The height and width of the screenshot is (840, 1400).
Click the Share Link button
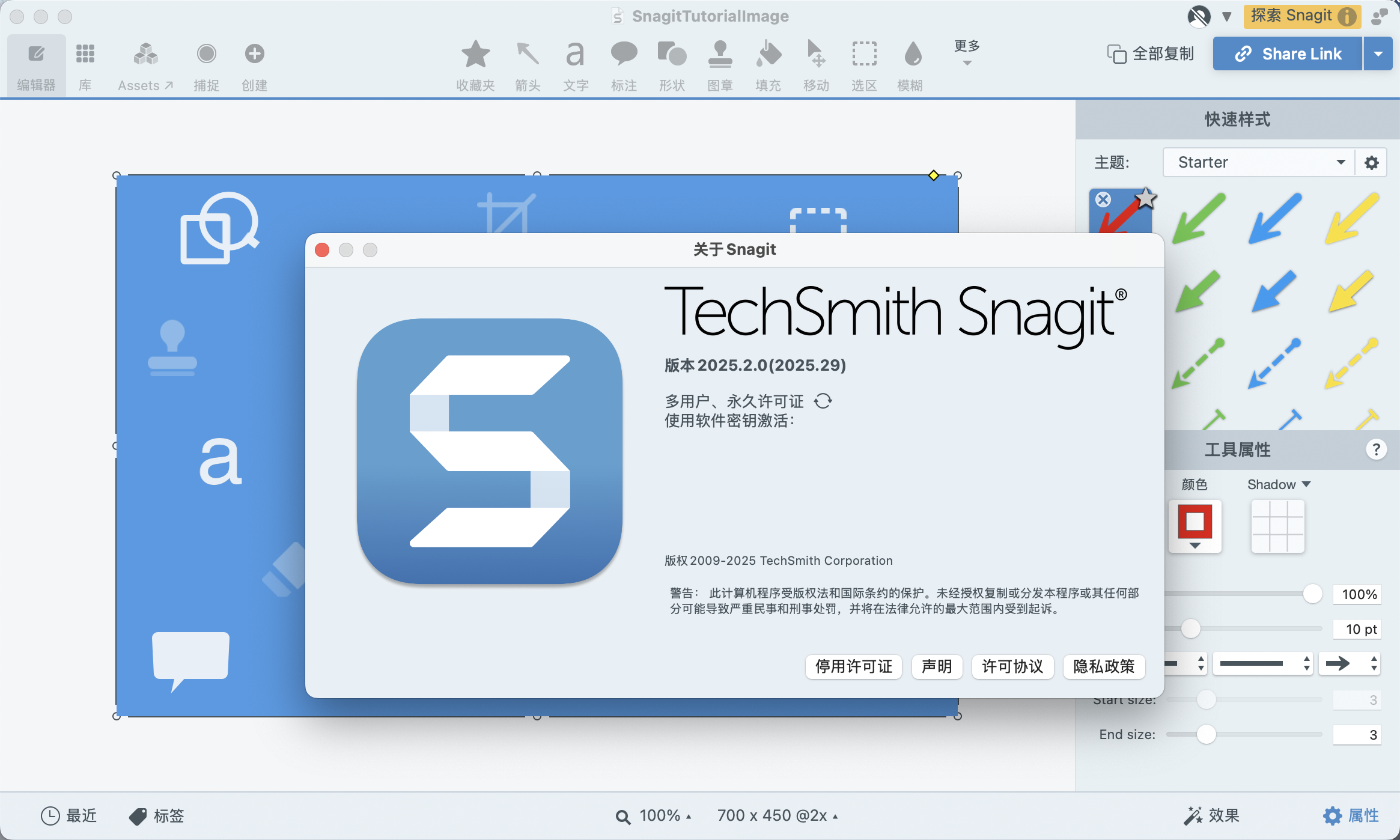pyautogui.click(x=1287, y=53)
